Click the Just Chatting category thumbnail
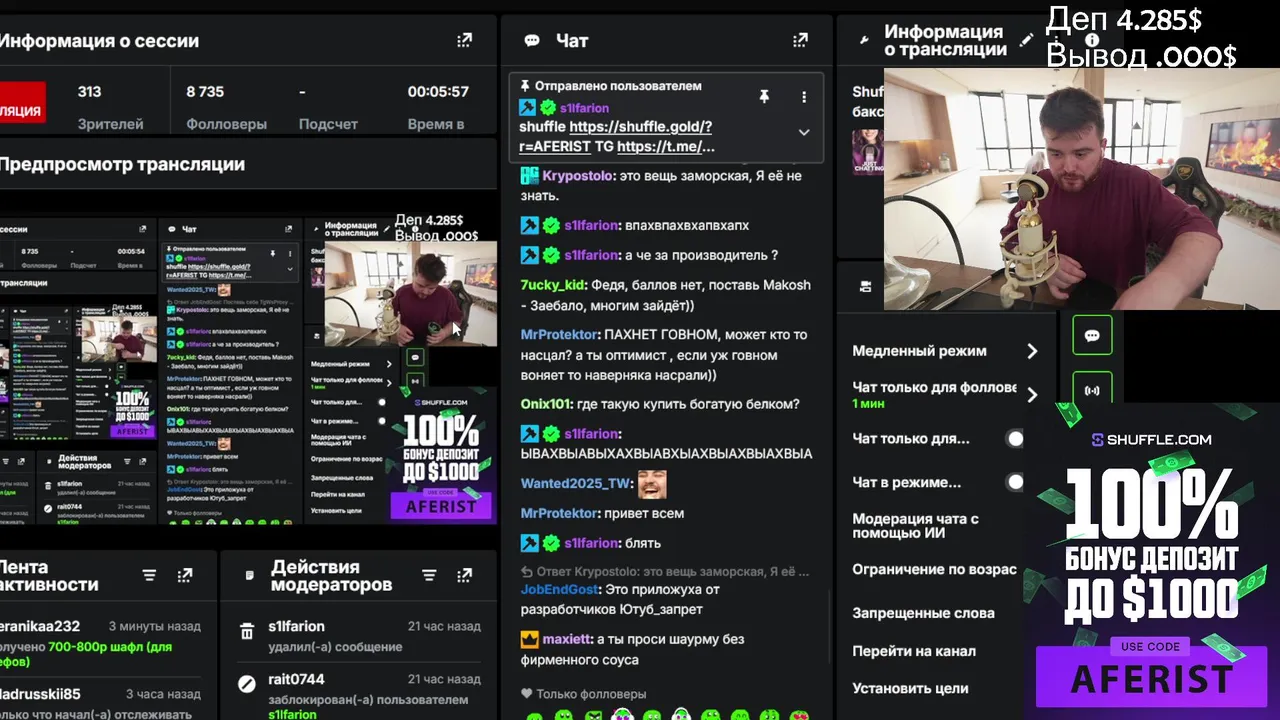 click(x=866, y=151)
